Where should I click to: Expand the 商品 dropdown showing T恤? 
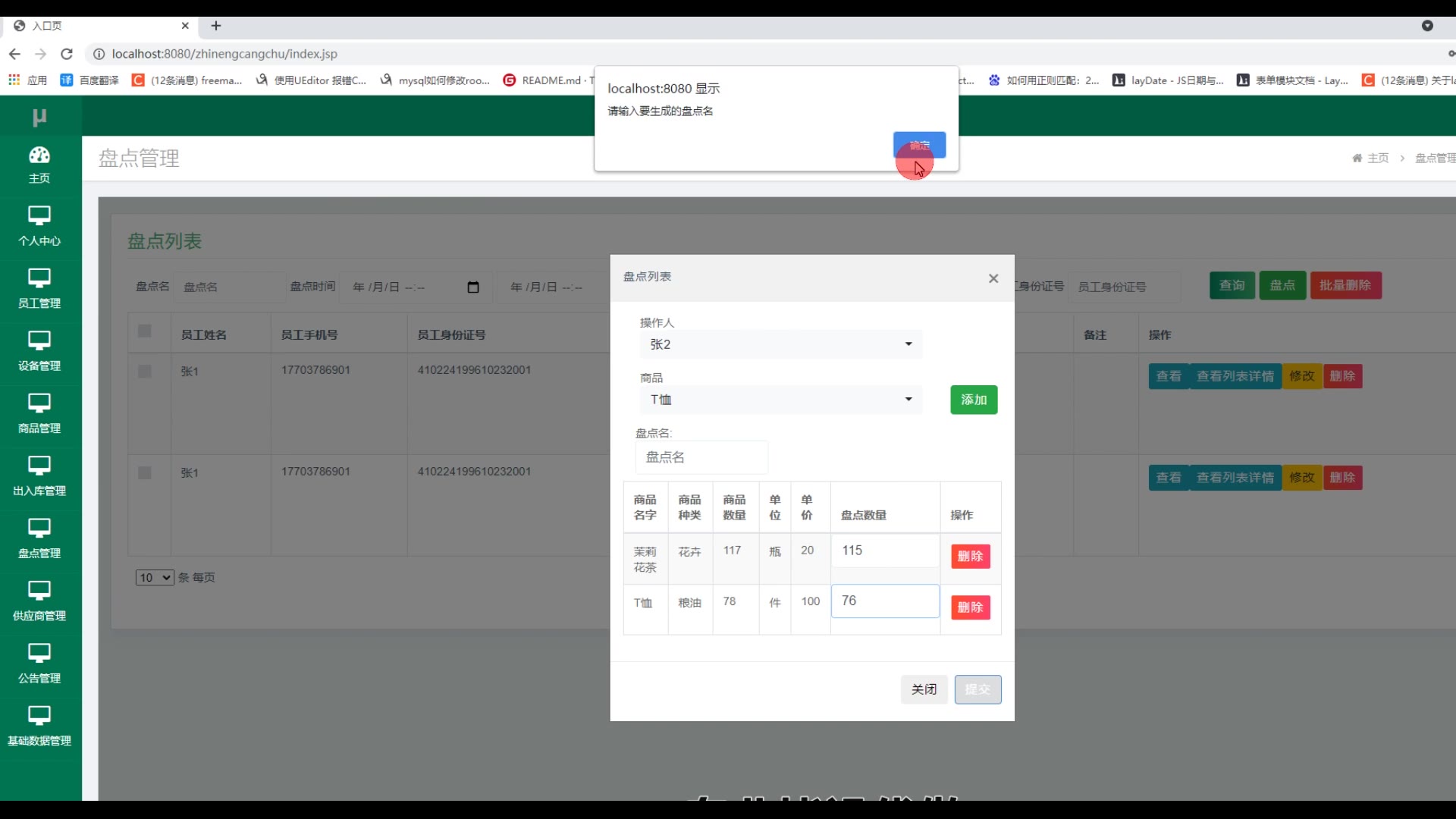coord(780,400)
